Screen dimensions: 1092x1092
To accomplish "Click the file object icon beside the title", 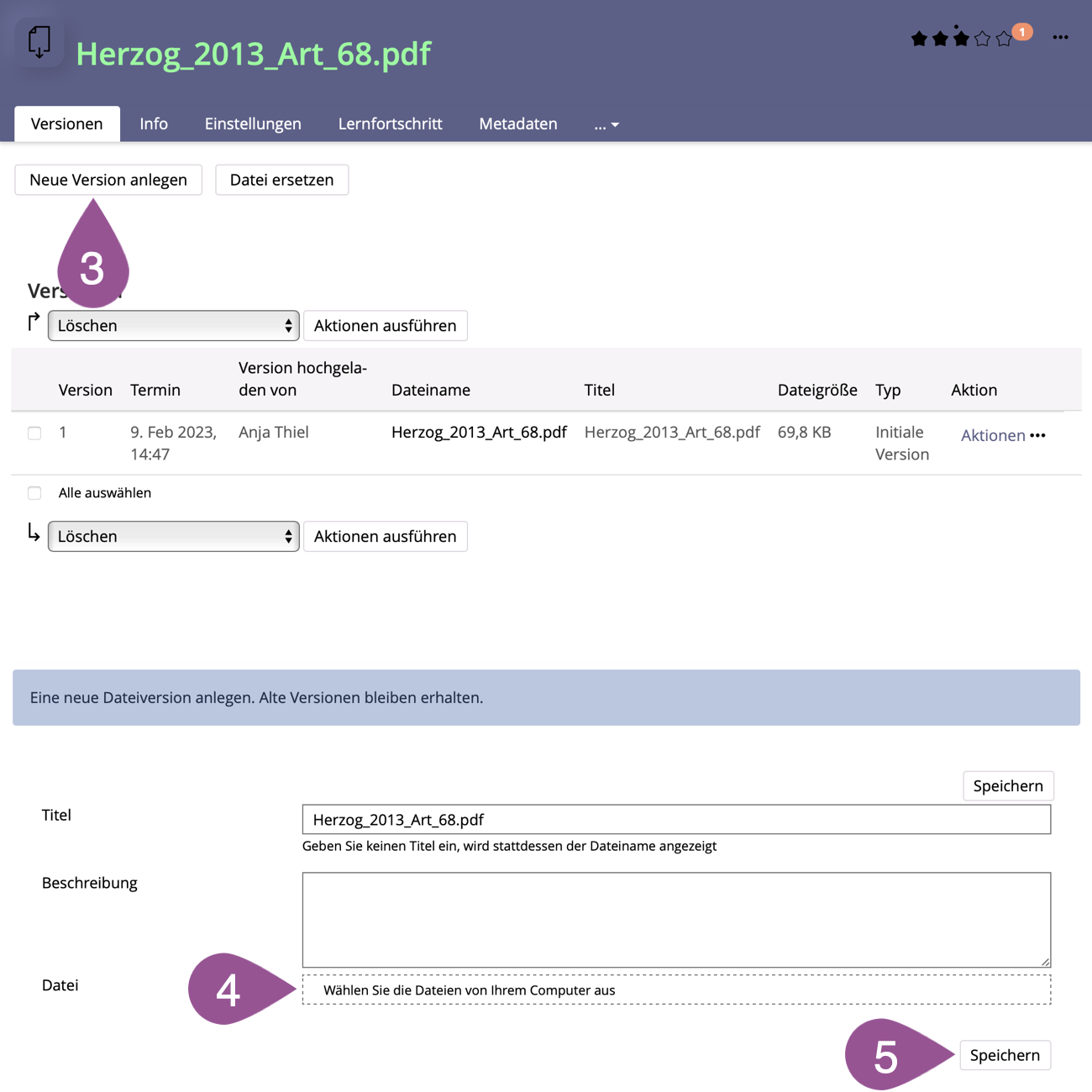I will 39,42.
